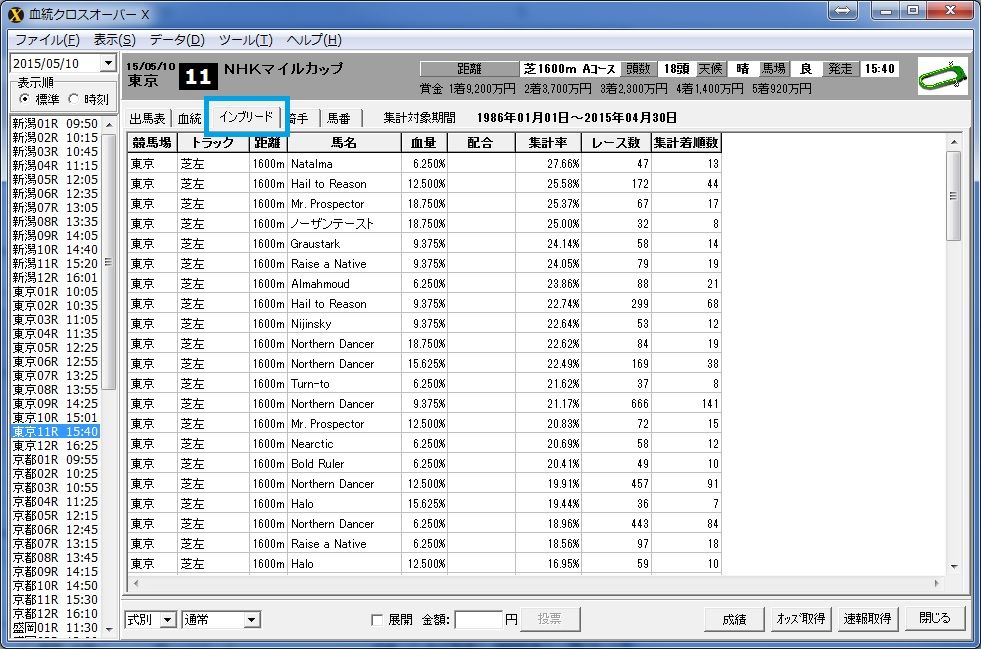Click the 成績 button
Viewport: 981px width, 649px height.
point(734,619)
